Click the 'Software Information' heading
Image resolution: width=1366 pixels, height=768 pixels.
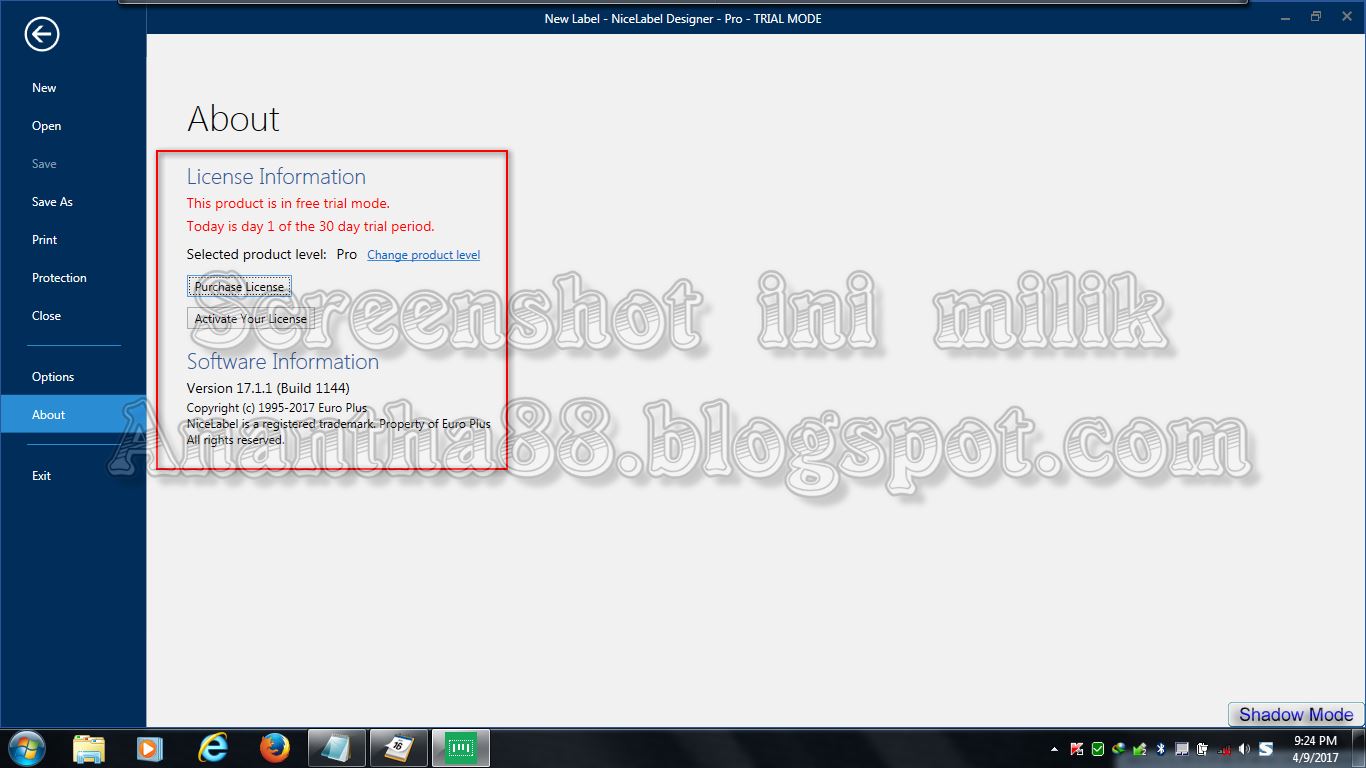tap(283, 362)
